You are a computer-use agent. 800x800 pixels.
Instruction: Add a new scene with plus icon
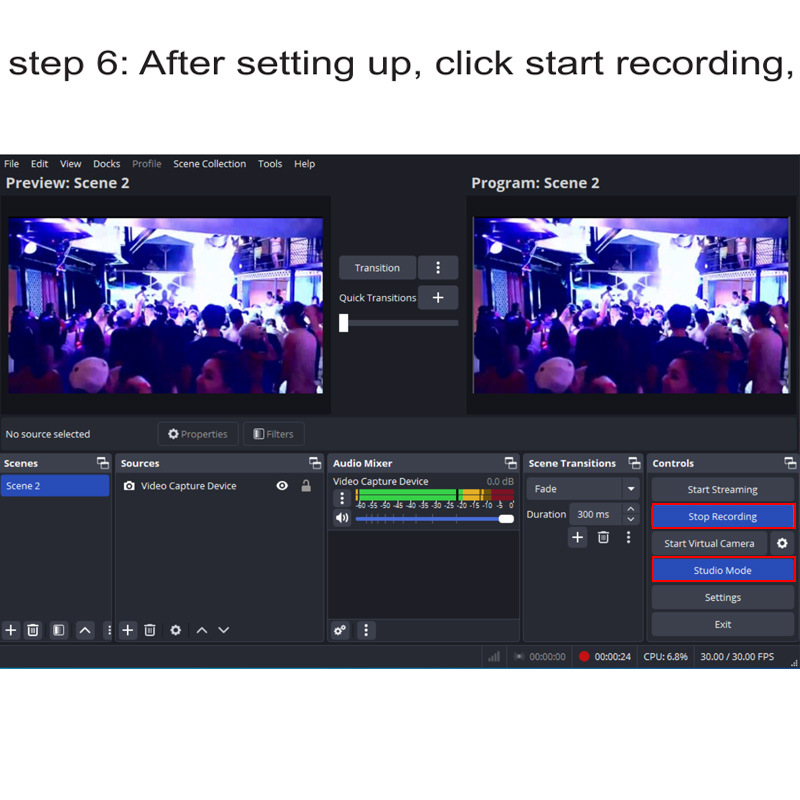[x=11, y=630]
